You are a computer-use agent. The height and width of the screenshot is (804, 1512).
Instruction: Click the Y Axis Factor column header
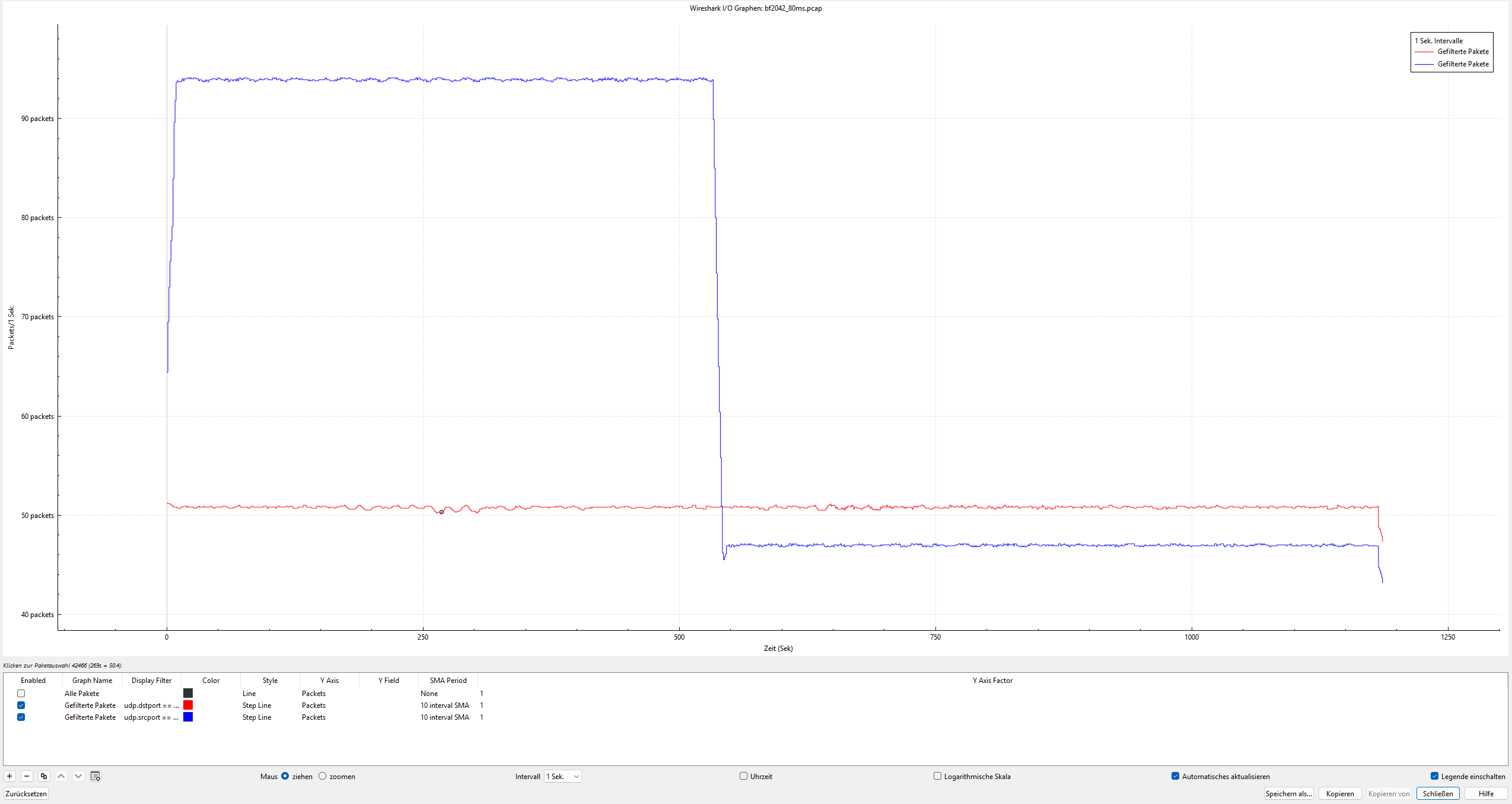(x=992, y=681)
